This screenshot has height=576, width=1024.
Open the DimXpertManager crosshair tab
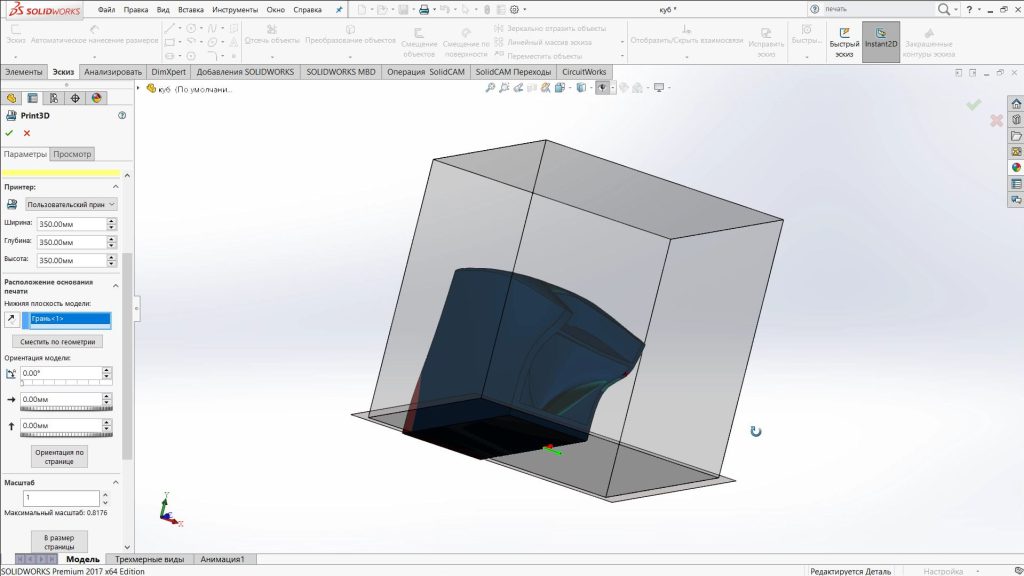[x=75, y=98]
